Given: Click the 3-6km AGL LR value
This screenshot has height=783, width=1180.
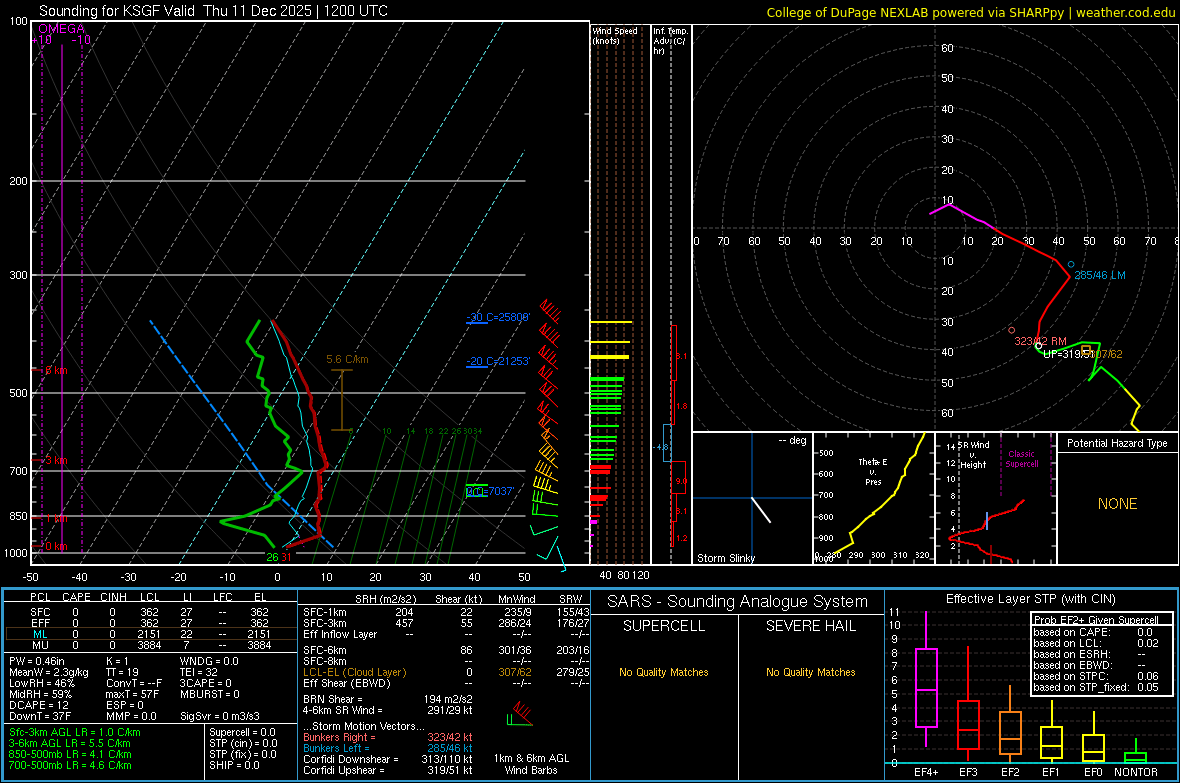Looking at the screenshot, I should 69,743.
